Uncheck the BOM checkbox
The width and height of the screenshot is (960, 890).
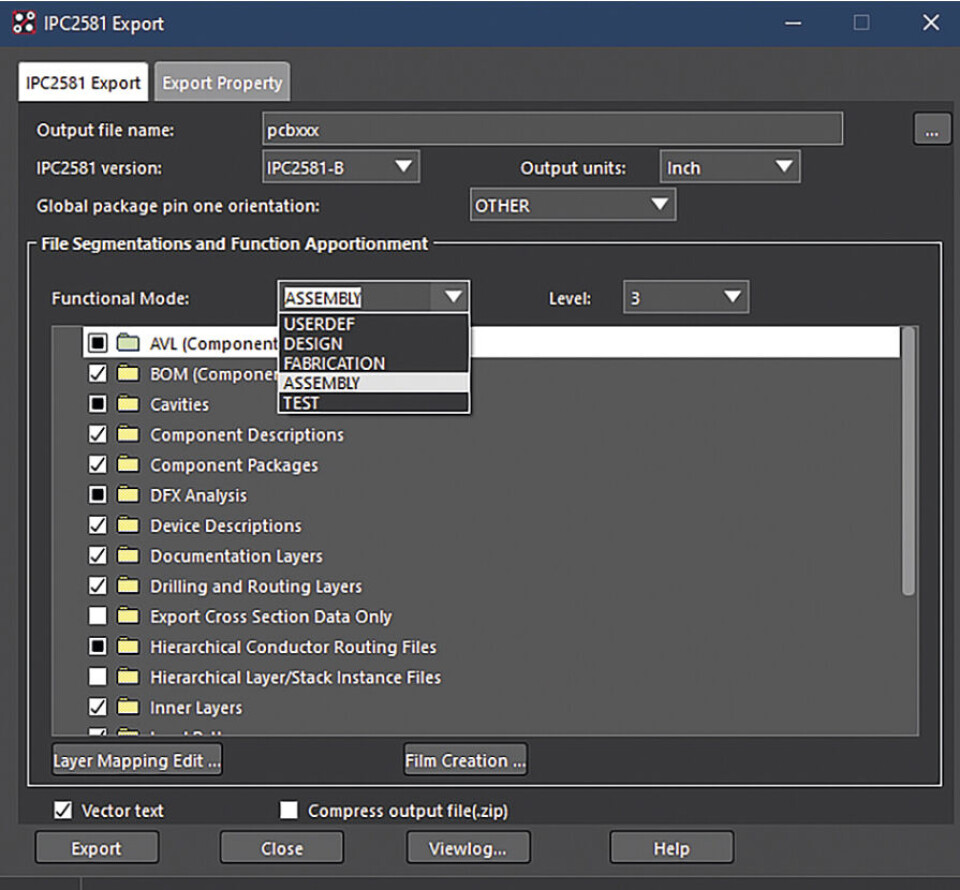97,373
